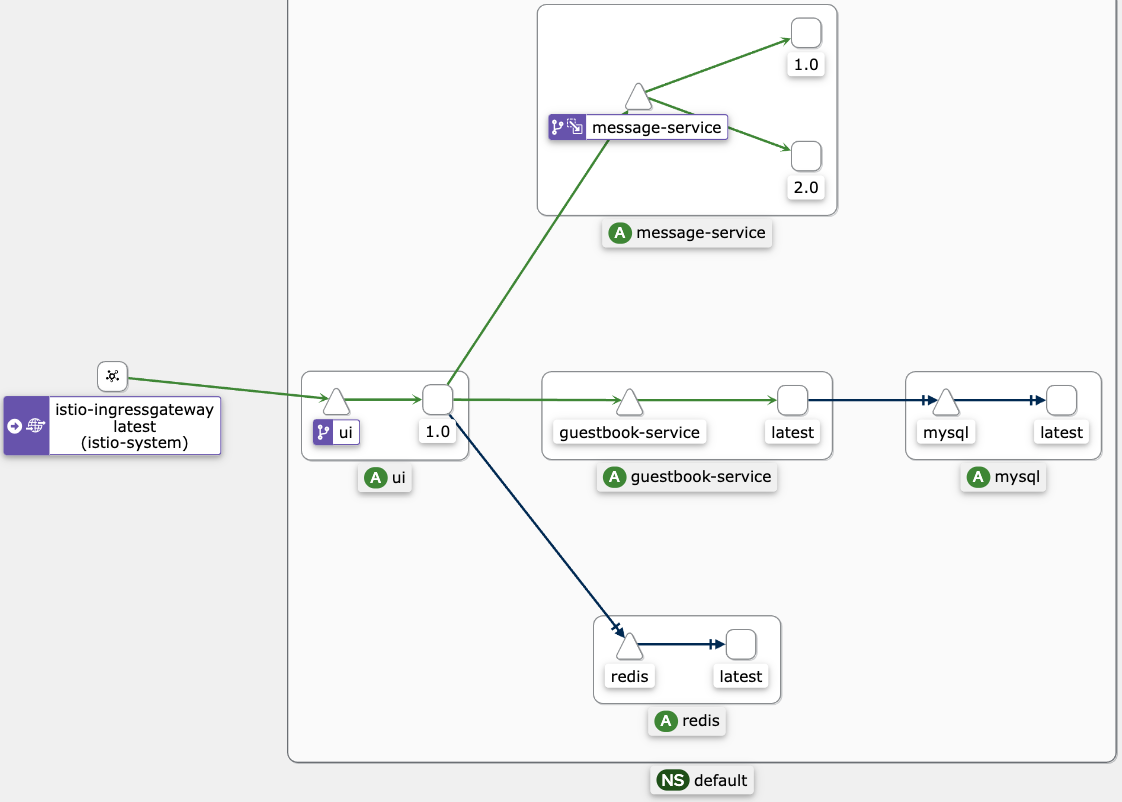
Task: Click the mysql service triangle node
Action: pyautogui.click(x=945, y=402)
